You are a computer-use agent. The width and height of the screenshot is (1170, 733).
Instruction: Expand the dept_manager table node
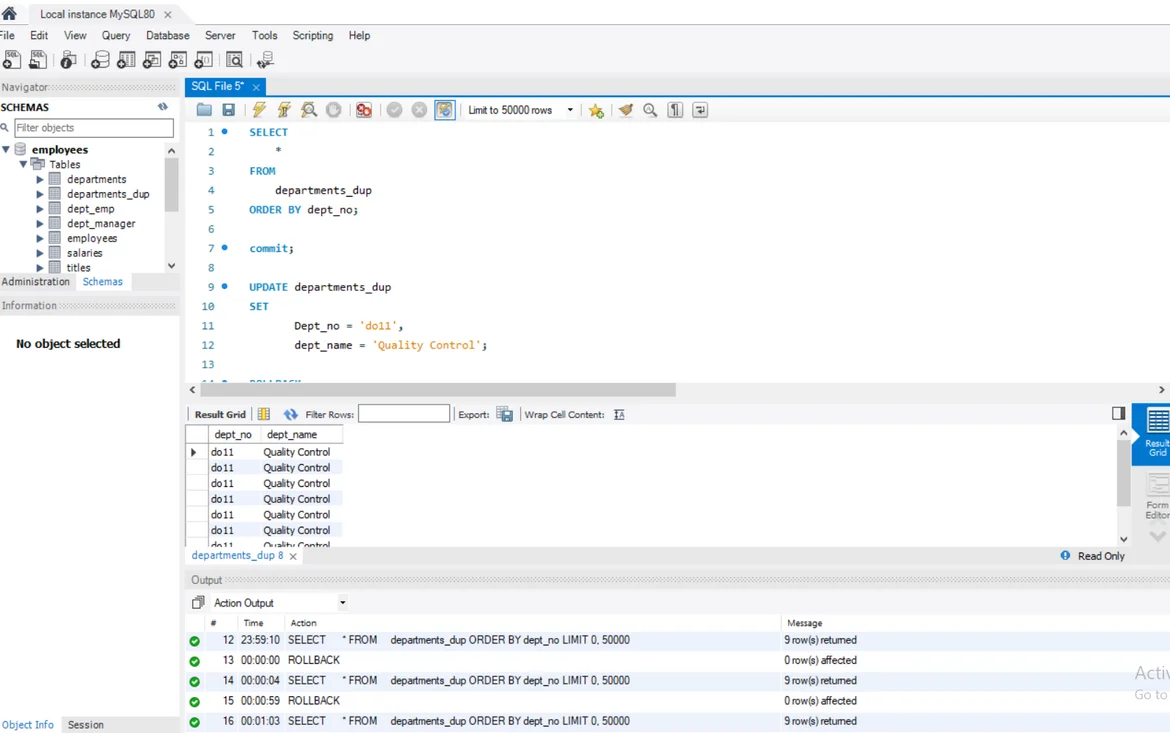(x=40, y=224)
